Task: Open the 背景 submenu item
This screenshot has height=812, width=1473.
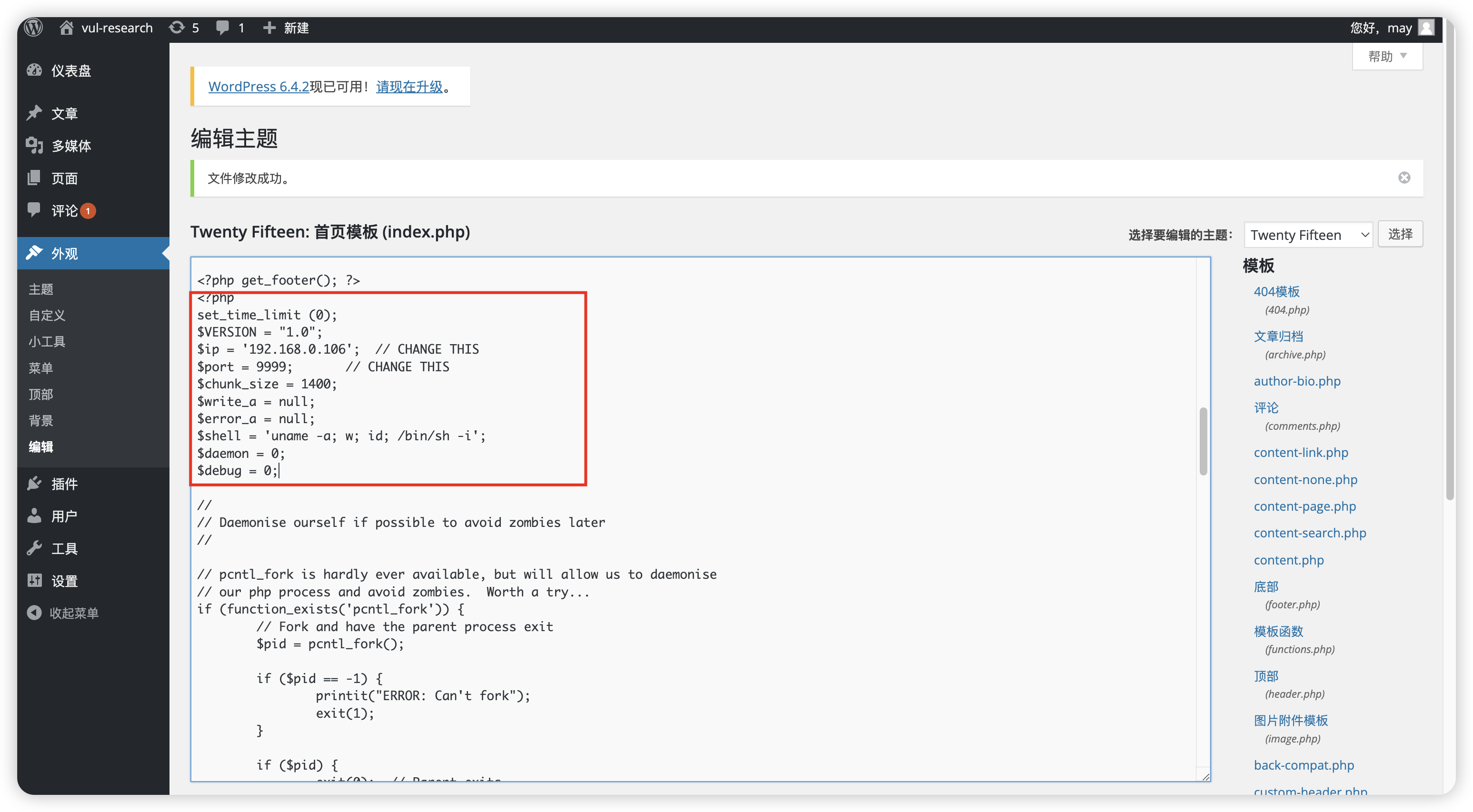Action: [x=41, y=420]
